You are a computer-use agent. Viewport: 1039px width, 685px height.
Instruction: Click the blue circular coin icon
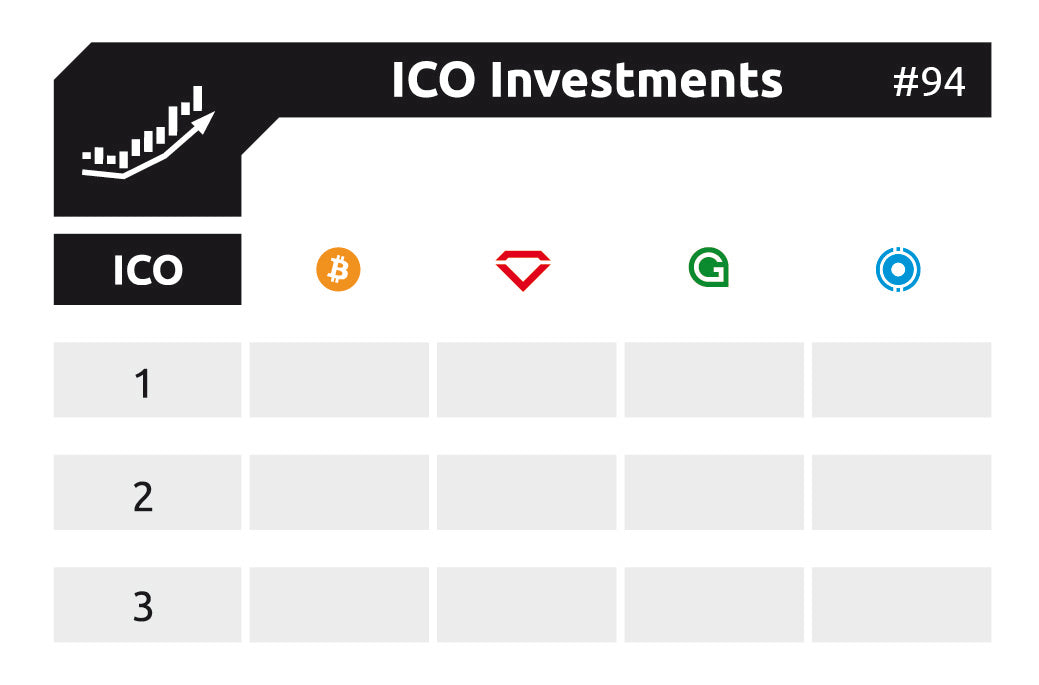pyautogui.click(x=898, y=270)
